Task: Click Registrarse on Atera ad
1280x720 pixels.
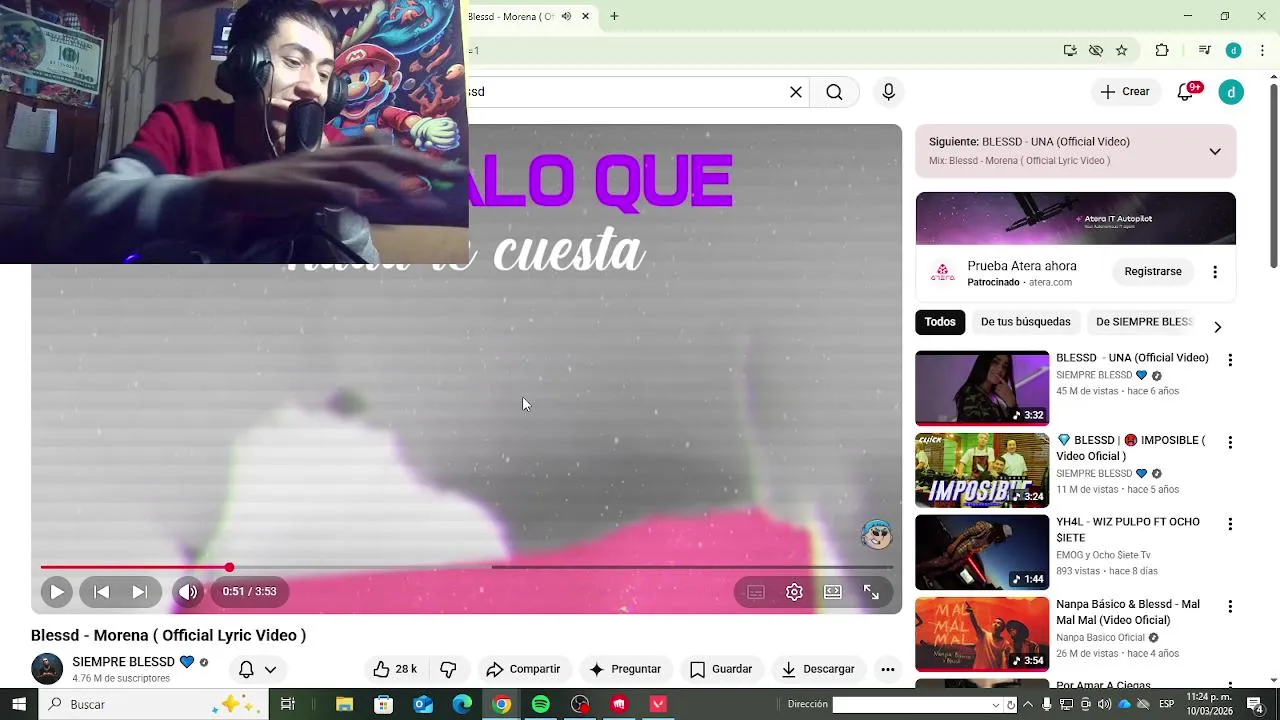Action: point(1153,271)
